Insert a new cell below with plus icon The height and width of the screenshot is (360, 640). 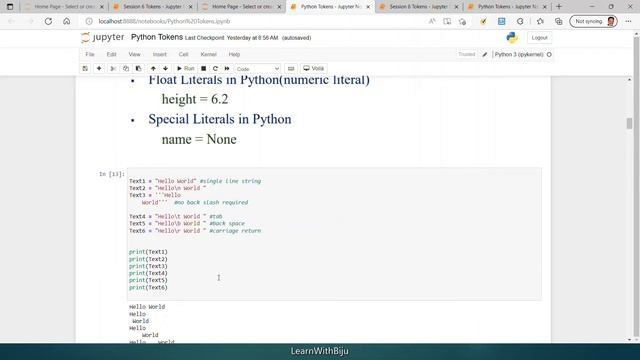click(x=99, y=69)
